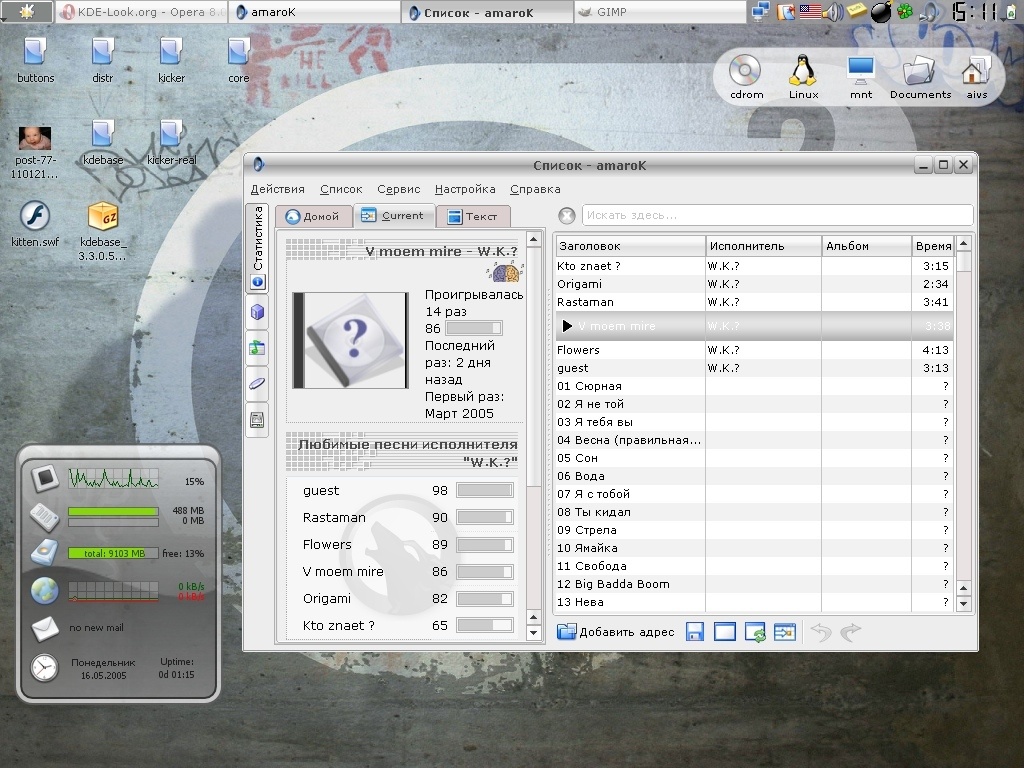
Task: Click guest in favorite songs list
Action: 321,490
